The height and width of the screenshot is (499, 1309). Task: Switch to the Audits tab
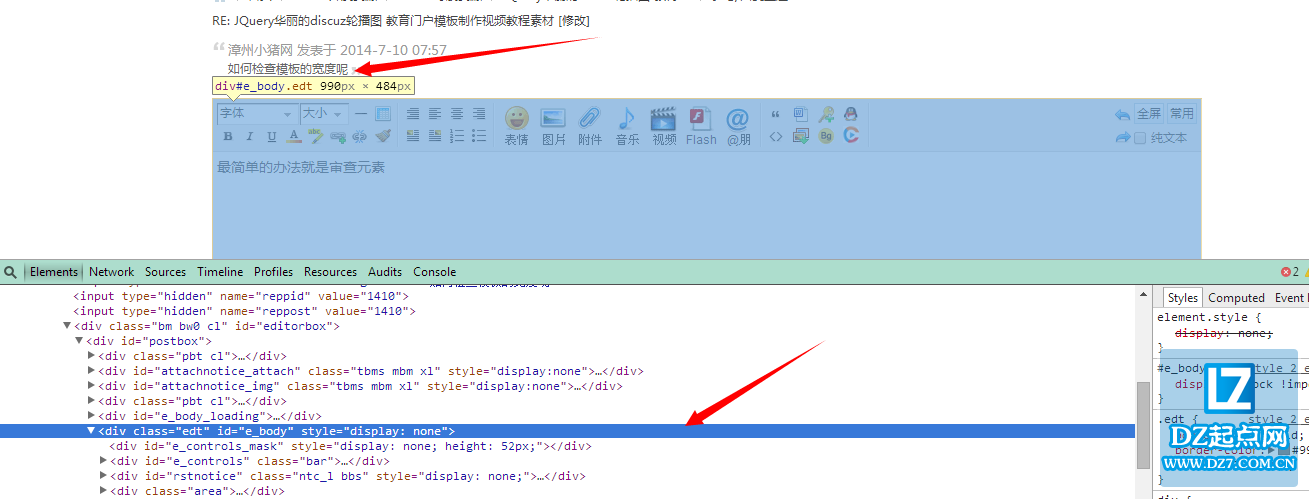click(385, 272)
